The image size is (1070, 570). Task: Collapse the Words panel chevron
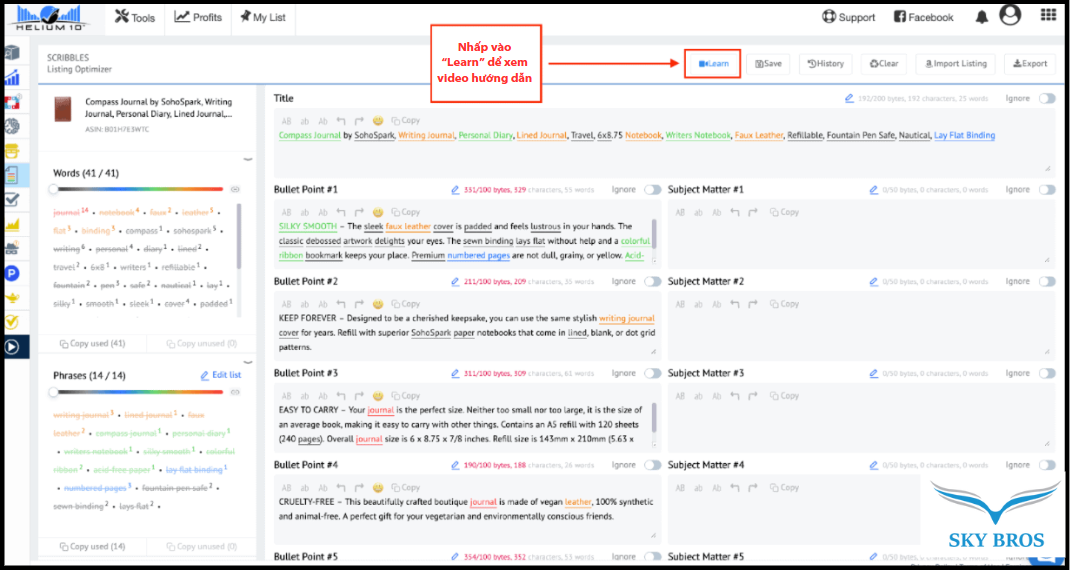248,159
